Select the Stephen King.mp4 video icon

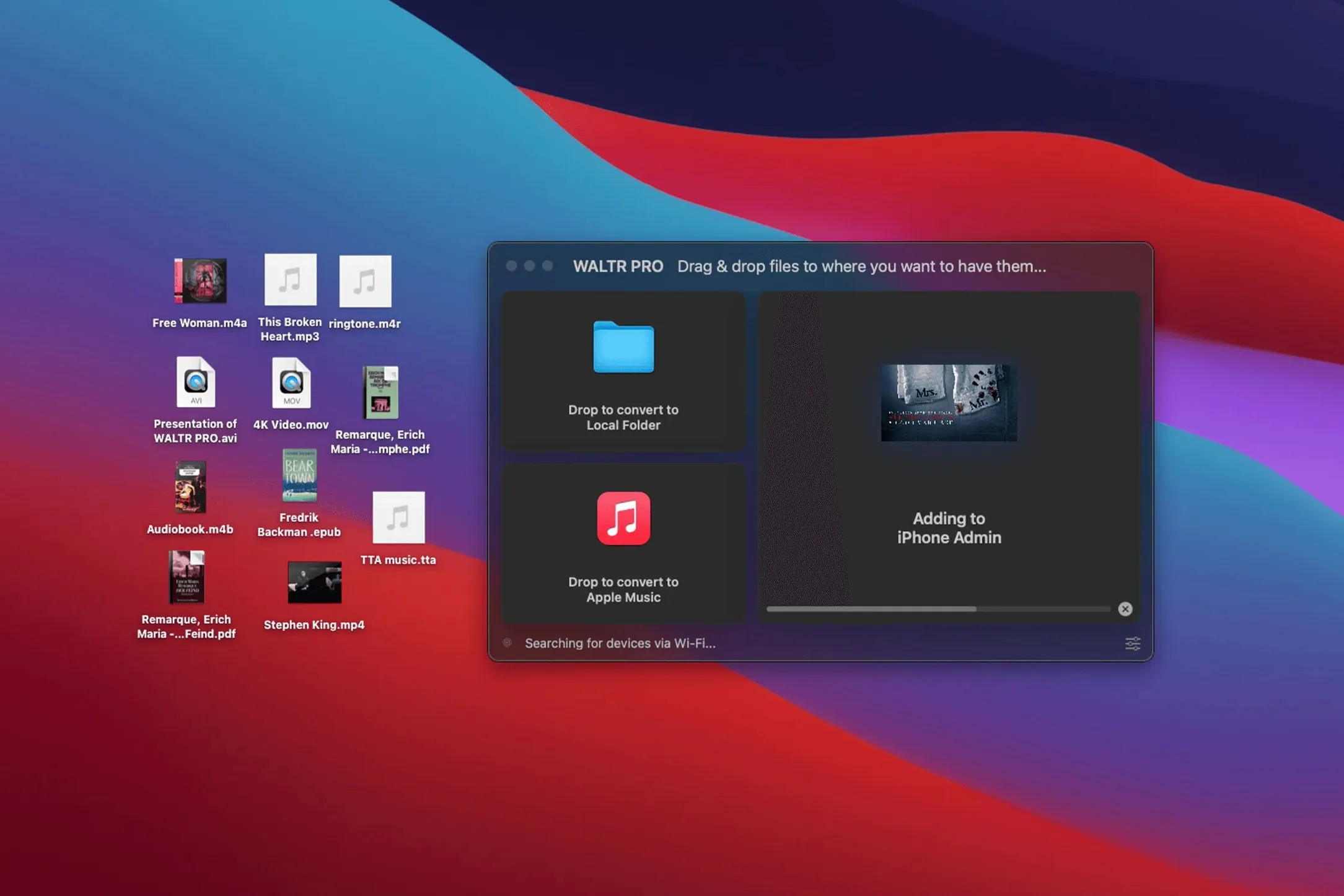tap(314, 582)
